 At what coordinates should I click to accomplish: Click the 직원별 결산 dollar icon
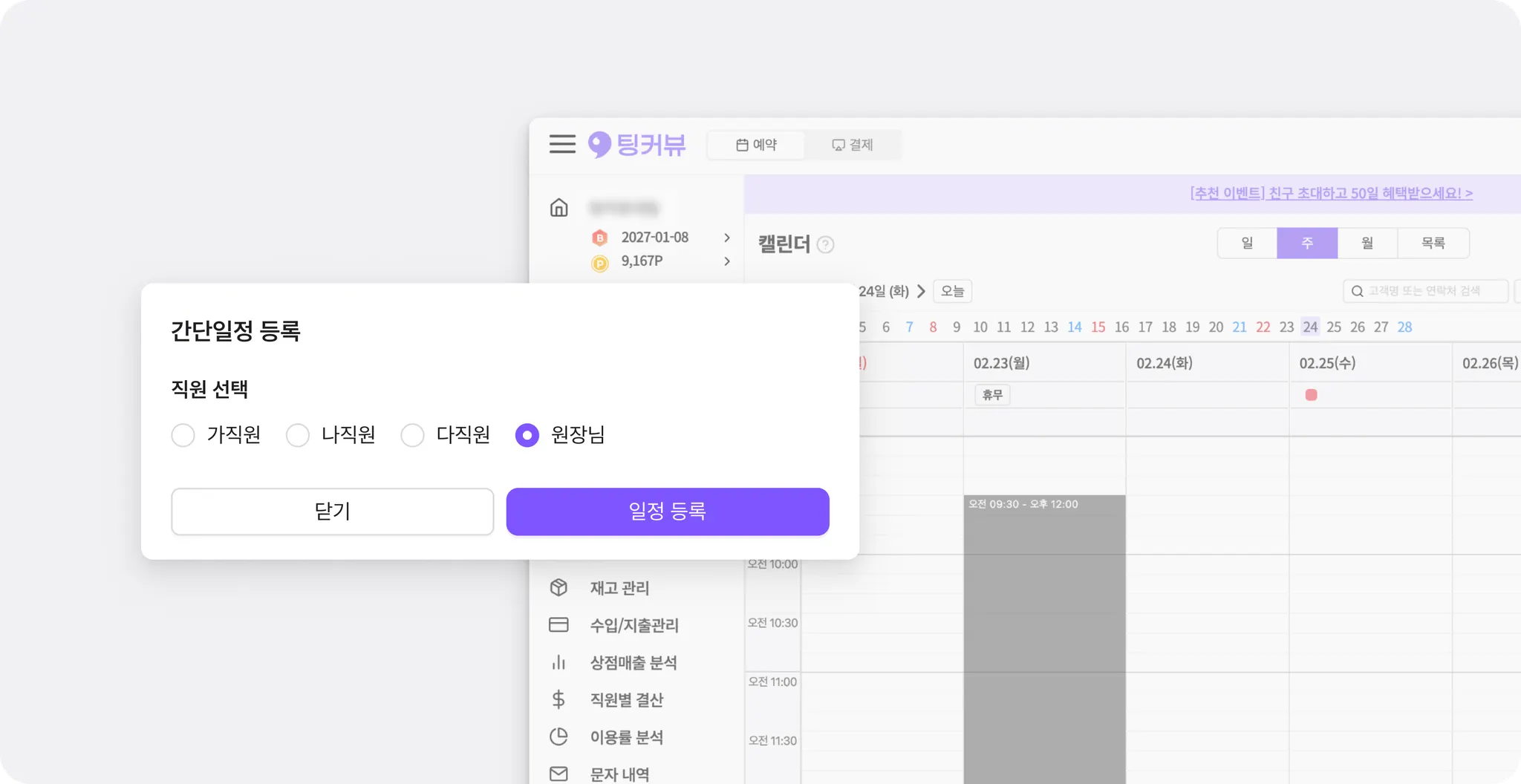558,699
